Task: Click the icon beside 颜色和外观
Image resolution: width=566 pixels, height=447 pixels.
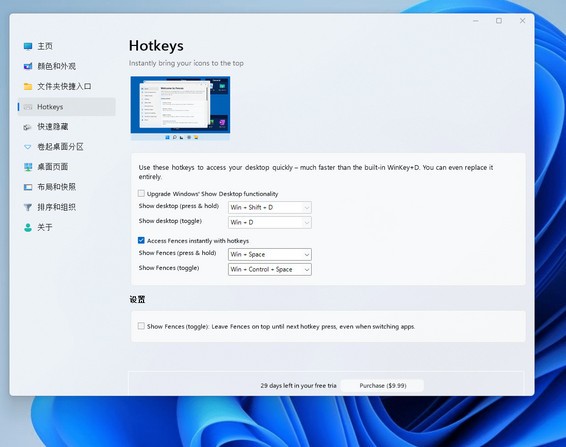Action: (28, 66)
